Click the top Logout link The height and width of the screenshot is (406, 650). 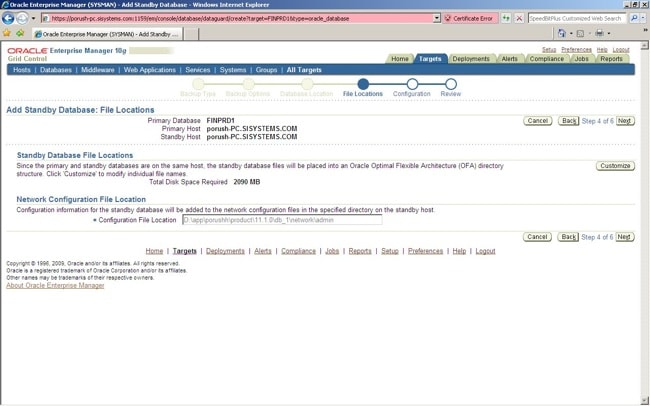pyautogui.click(x=621, y=50)
